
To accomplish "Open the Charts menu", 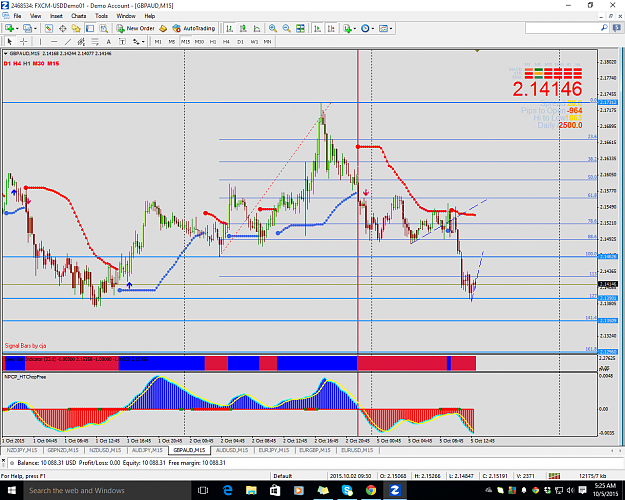I will click(x=79, y=16).
